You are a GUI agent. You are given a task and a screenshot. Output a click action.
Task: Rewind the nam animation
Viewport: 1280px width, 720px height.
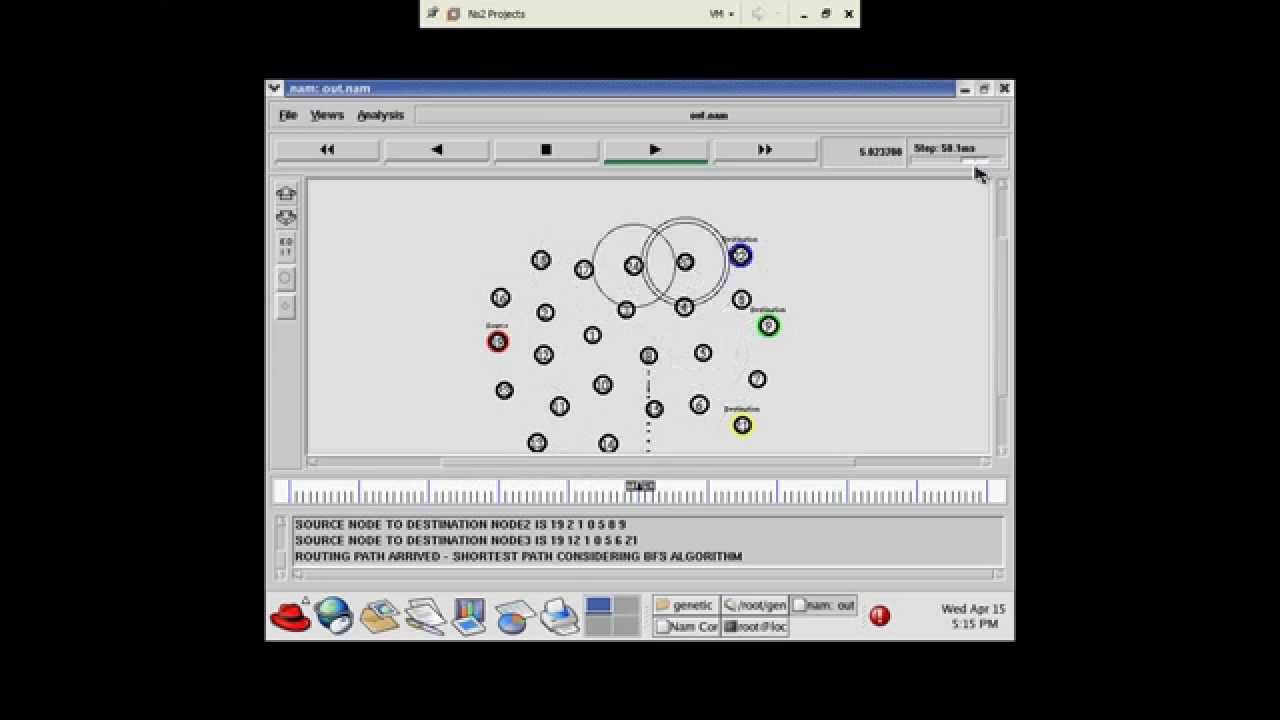pos(327,150)
